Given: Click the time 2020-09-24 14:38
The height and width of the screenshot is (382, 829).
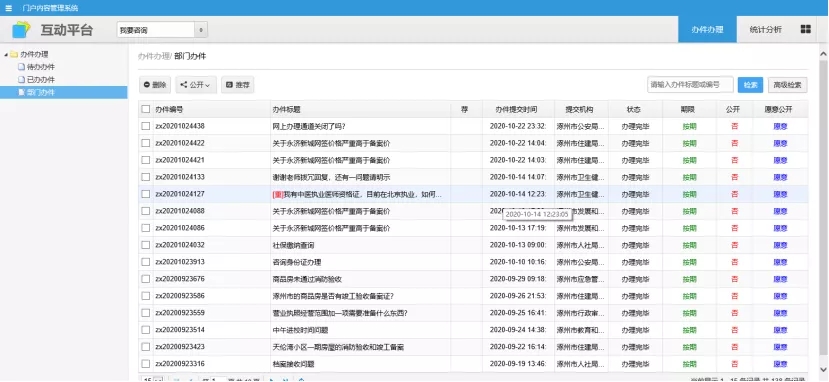Looking at the screenshot, I should [x=518, y=330].
